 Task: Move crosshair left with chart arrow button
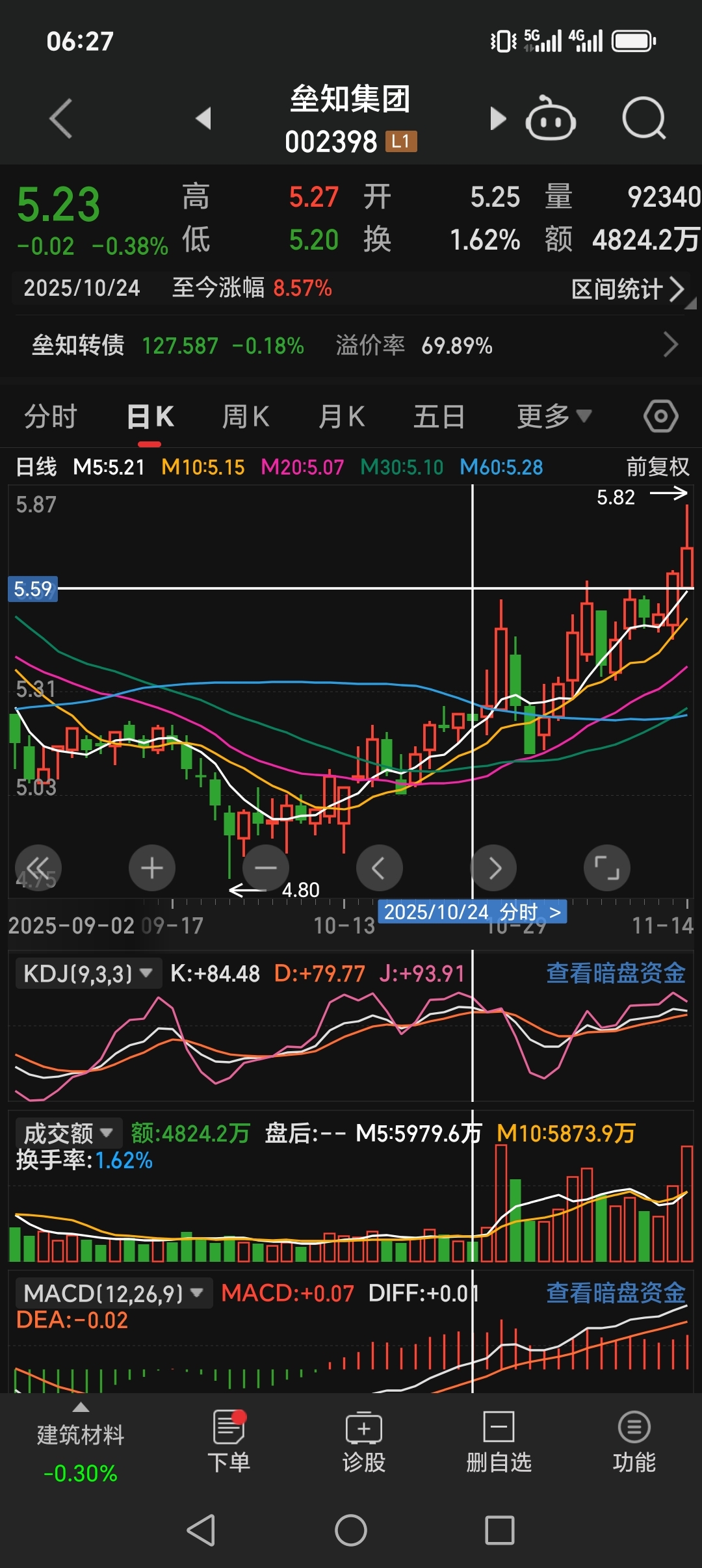click(x=380, y=868)
